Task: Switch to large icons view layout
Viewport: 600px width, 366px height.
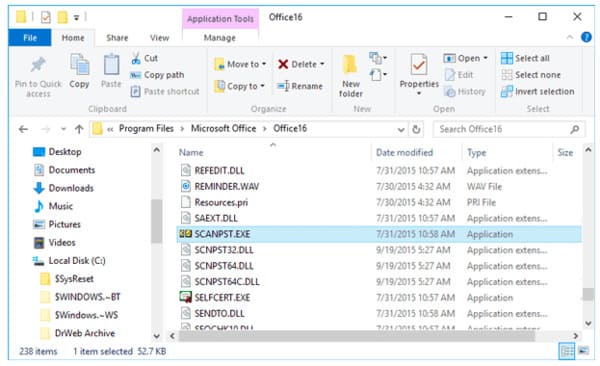Action: tap(584, 350)
